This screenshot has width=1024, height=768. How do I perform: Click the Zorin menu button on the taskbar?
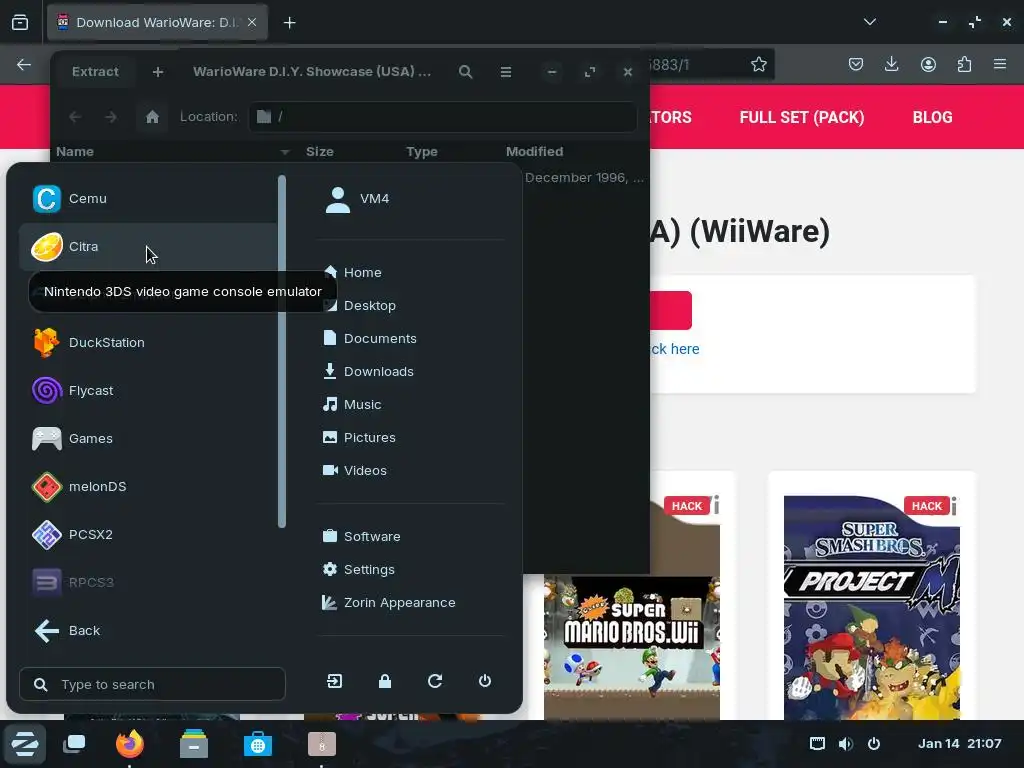click(x=25, y=744)
